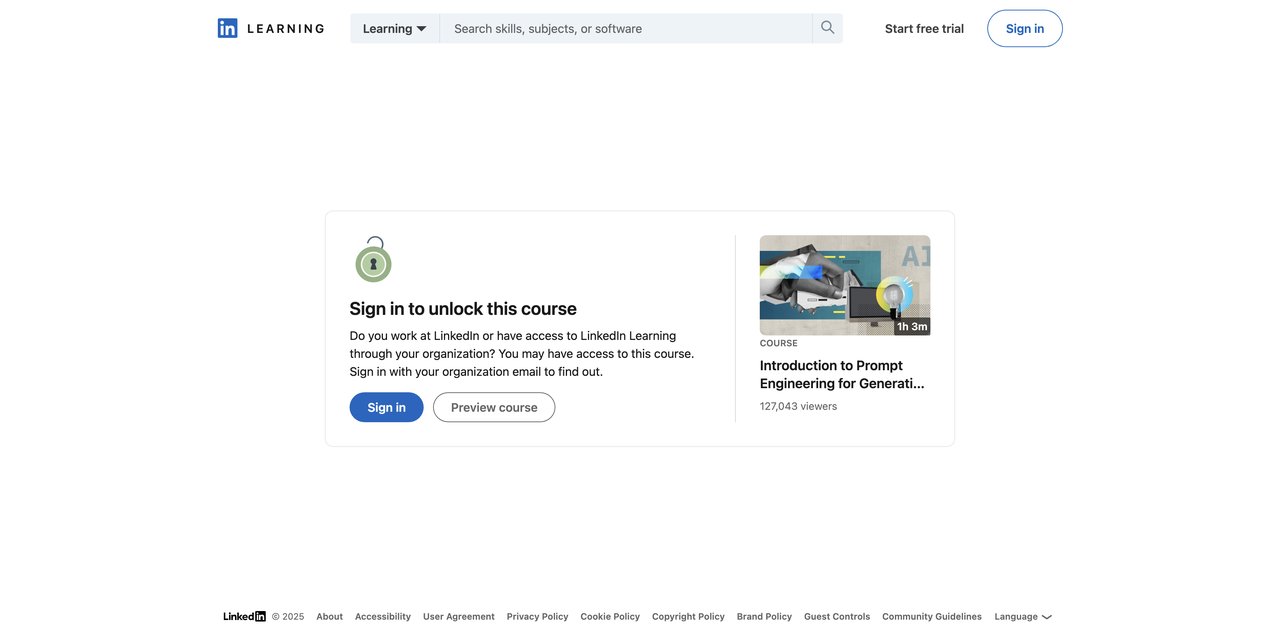View the Cookie Policy page
This screenshot has width=1280, height=632.
pyautogui.click(x=610, y=617)
